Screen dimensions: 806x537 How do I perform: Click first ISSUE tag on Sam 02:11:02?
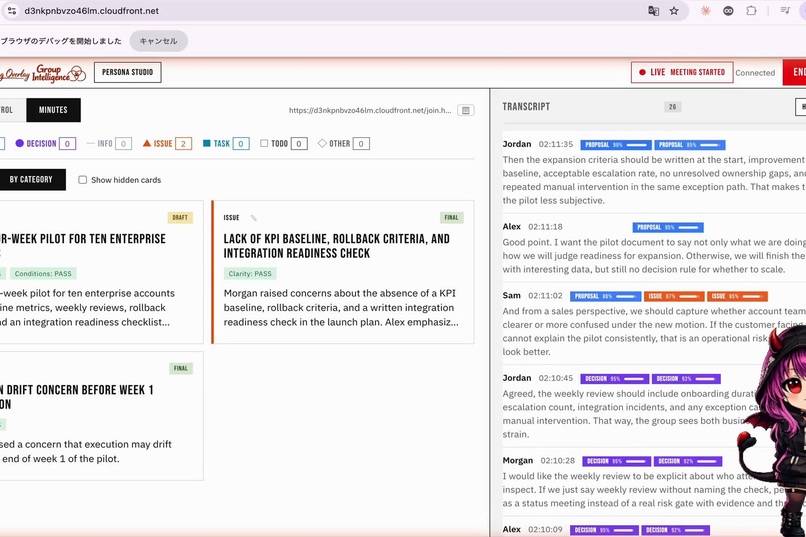[674, 297]
